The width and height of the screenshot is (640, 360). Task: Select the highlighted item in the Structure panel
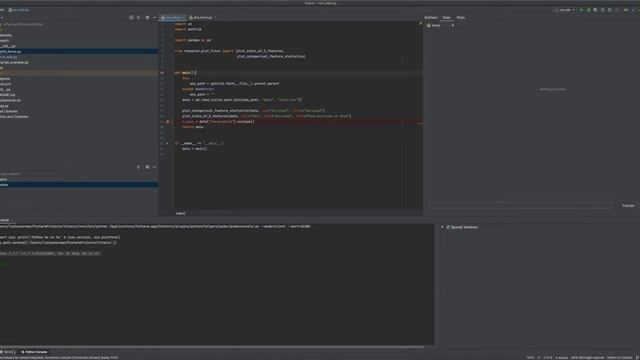pos(79,184)
